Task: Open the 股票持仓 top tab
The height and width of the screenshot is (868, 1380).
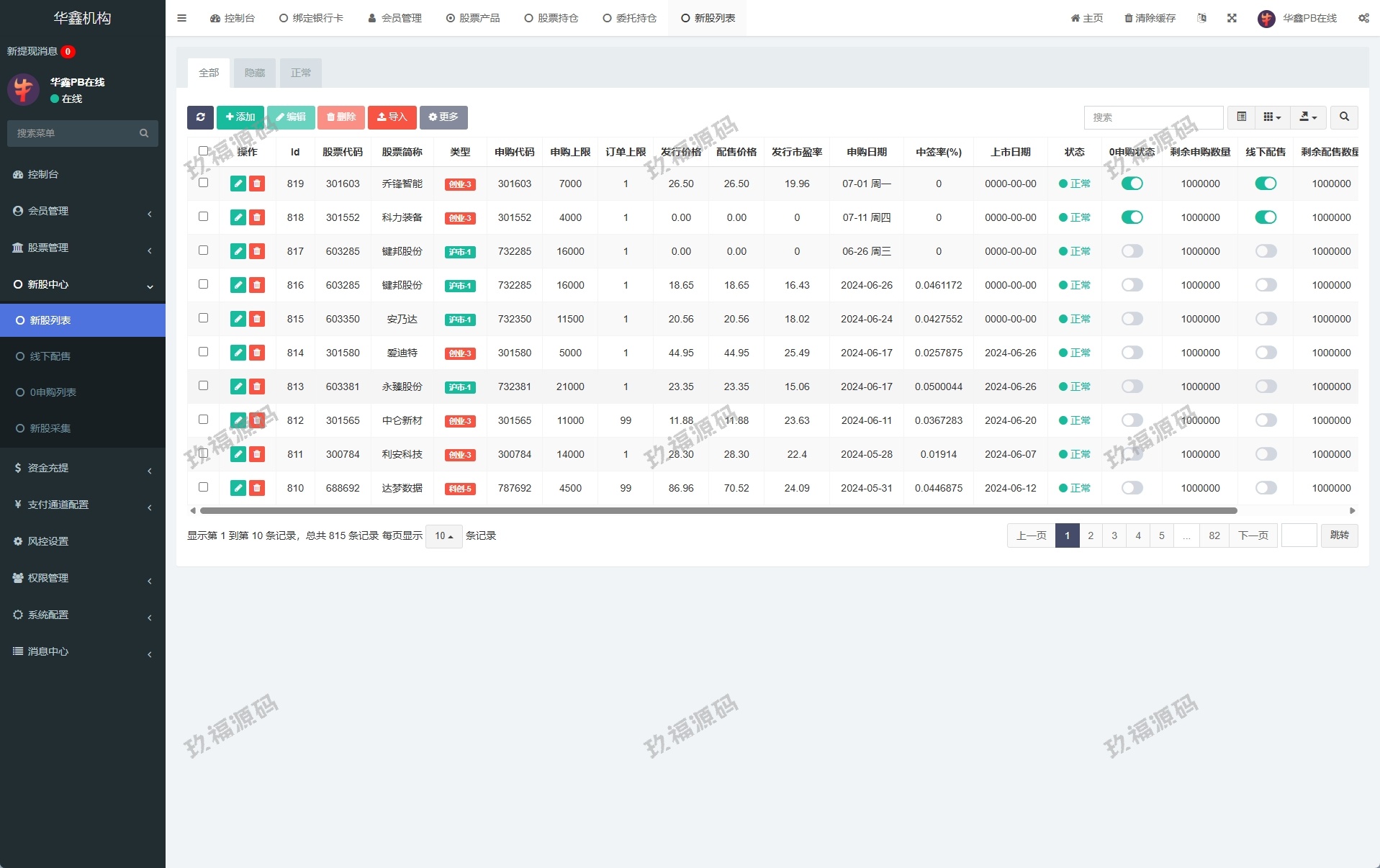Action: [x=551, y=18]
